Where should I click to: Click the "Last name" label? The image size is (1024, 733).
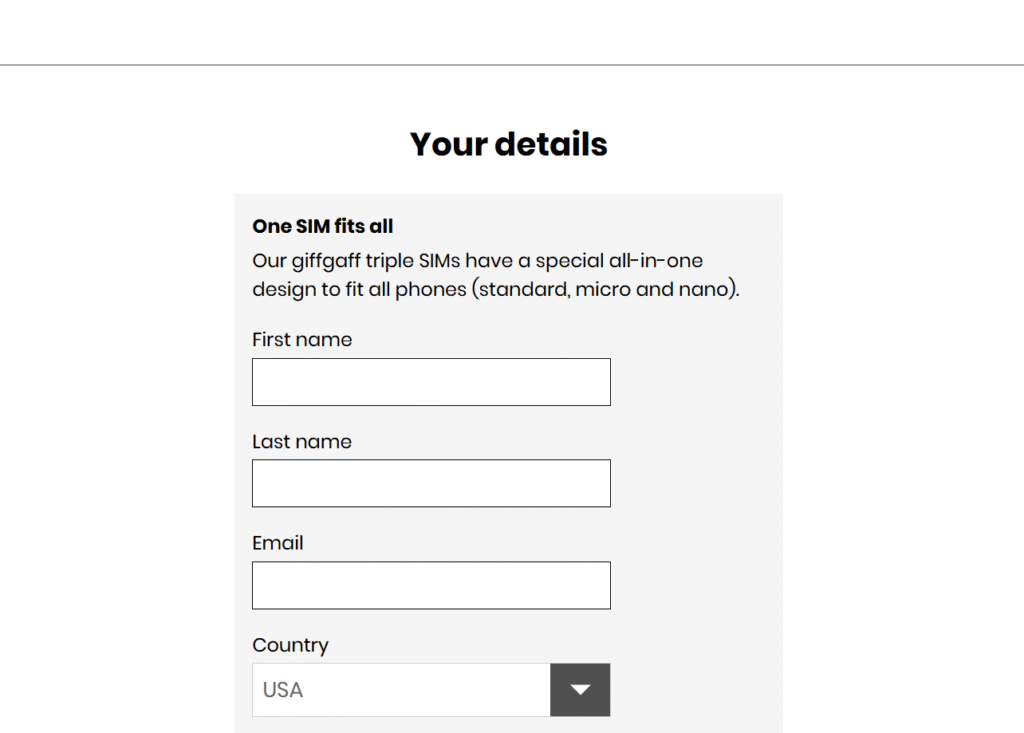pyautogui.click(x=302, y=442)
